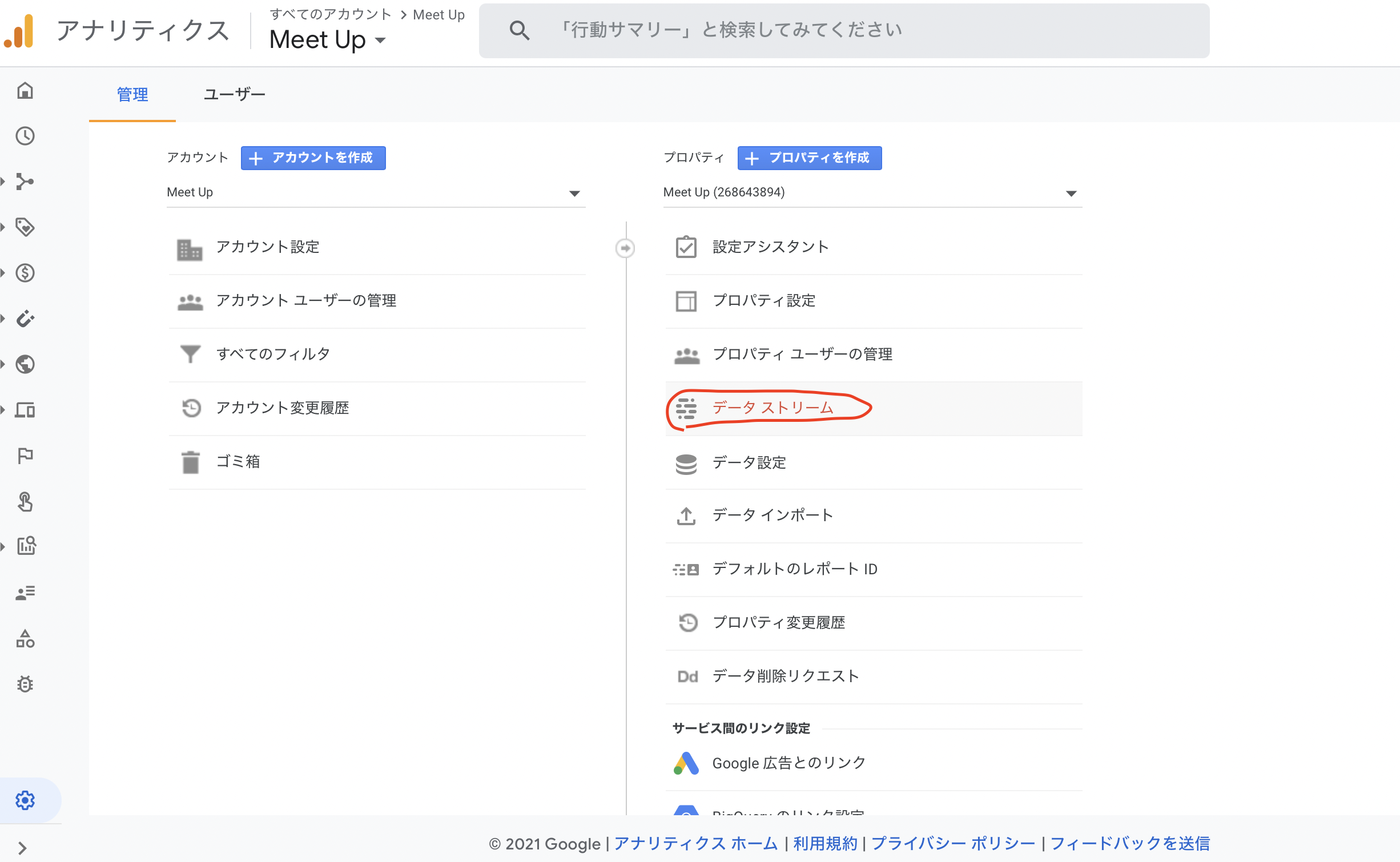Open Google 広告とのリンク
This screenshot has width=1400, height=862.
click(874, 763)
